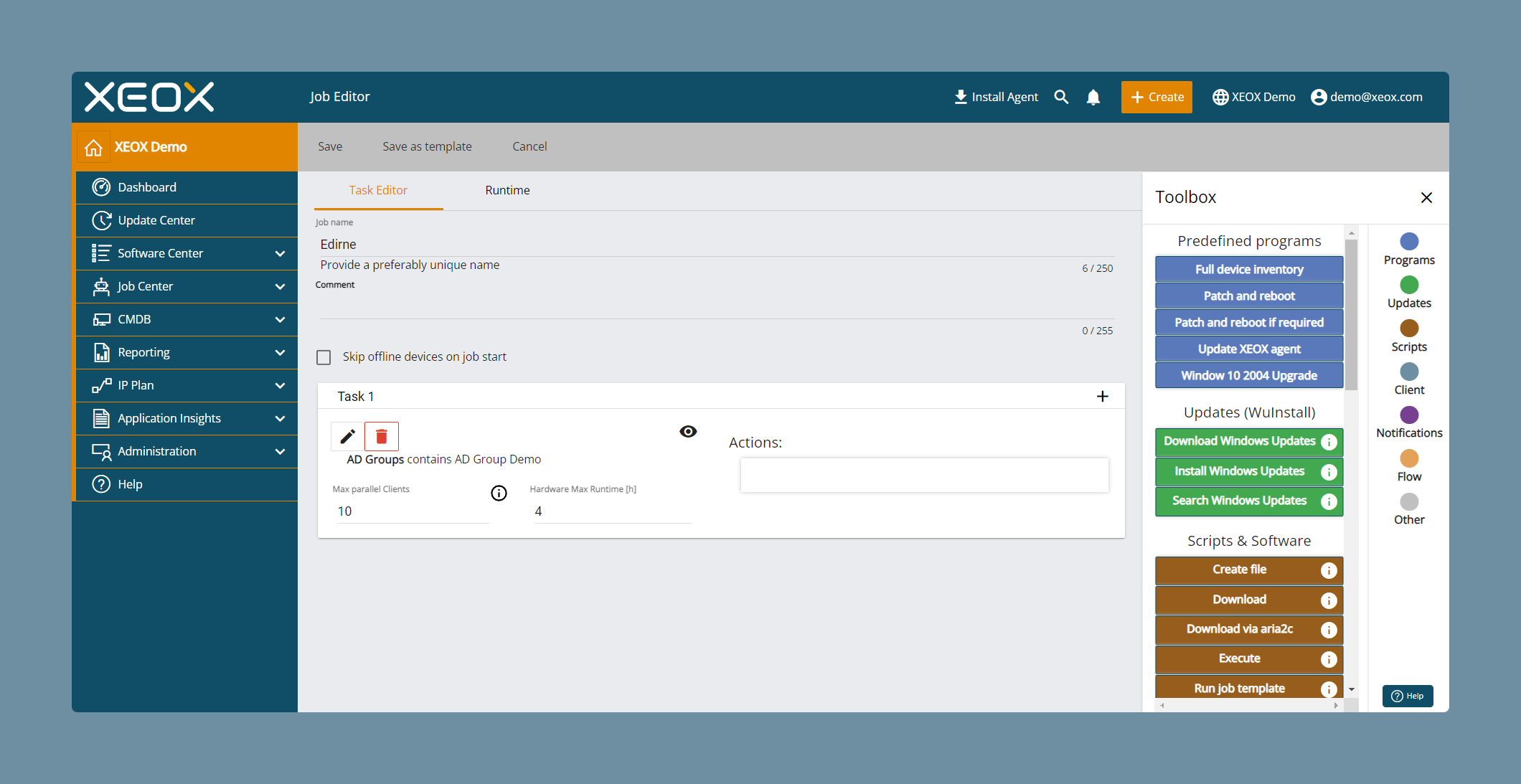
Task: Show info for Install Windows Updates
Action: 1329,472
